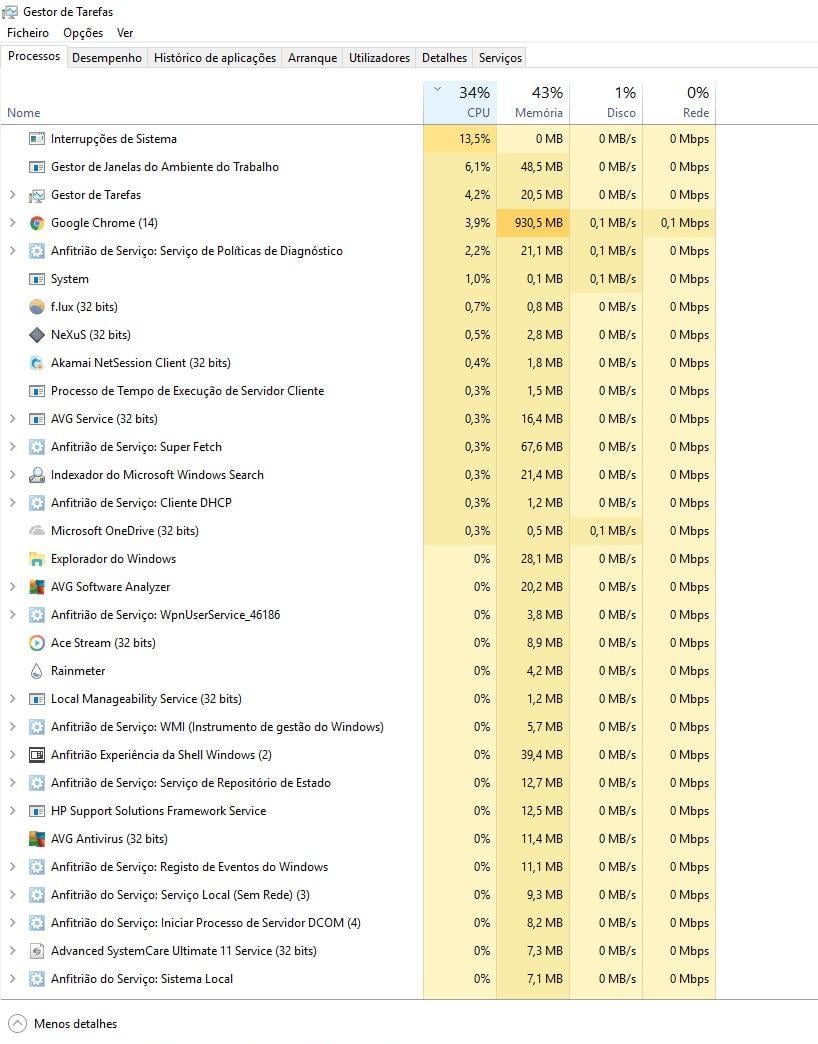Open the Opções menu

pos(83,33)
